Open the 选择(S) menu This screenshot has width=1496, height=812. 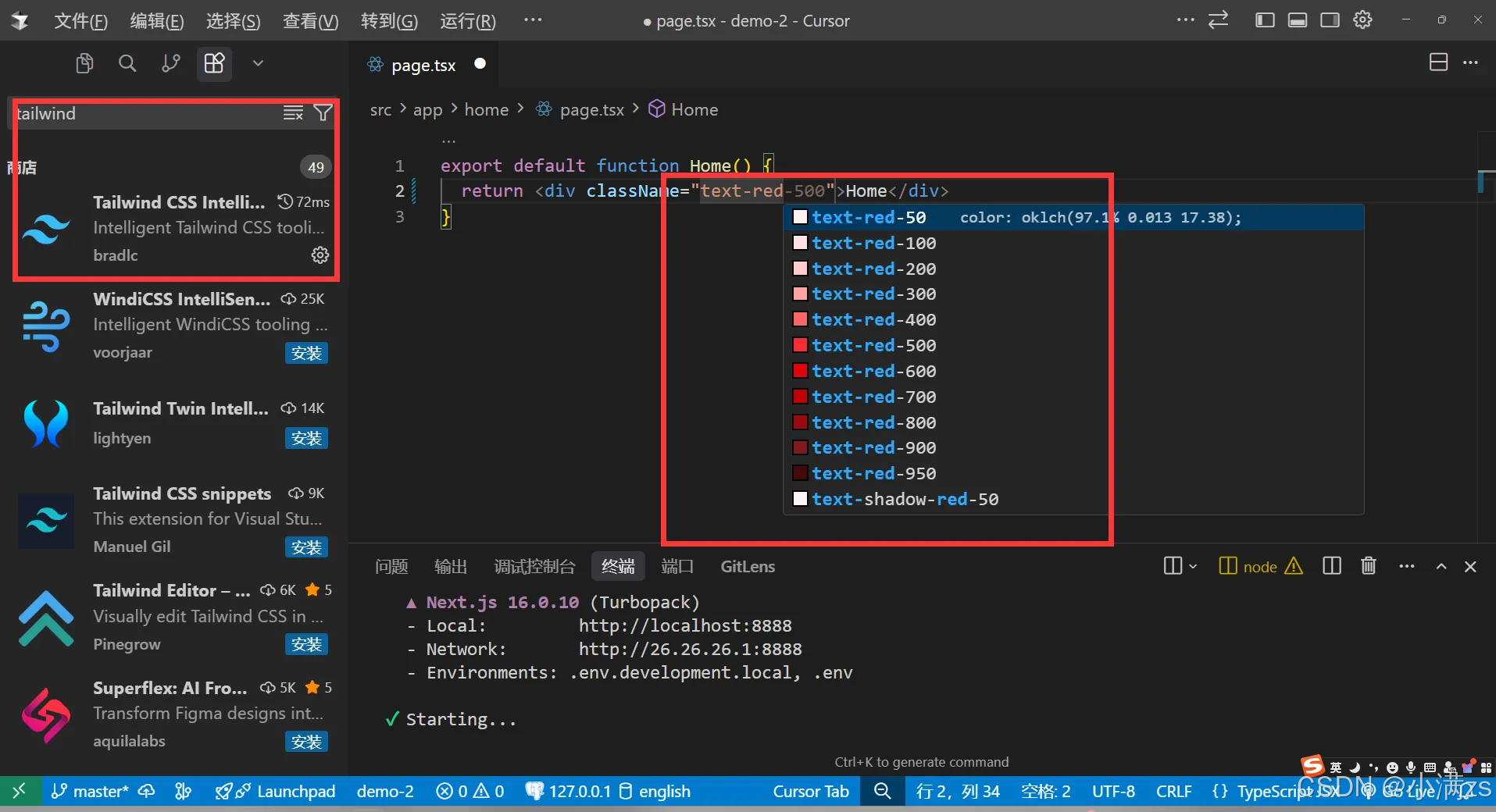click(x=233, y=21)
